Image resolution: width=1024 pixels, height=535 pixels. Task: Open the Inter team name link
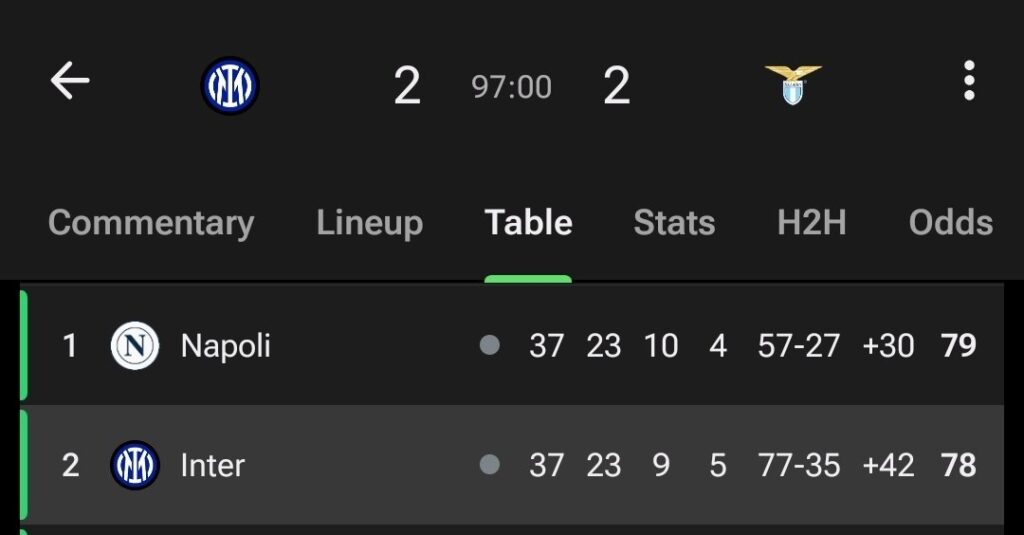click(212, 465)
